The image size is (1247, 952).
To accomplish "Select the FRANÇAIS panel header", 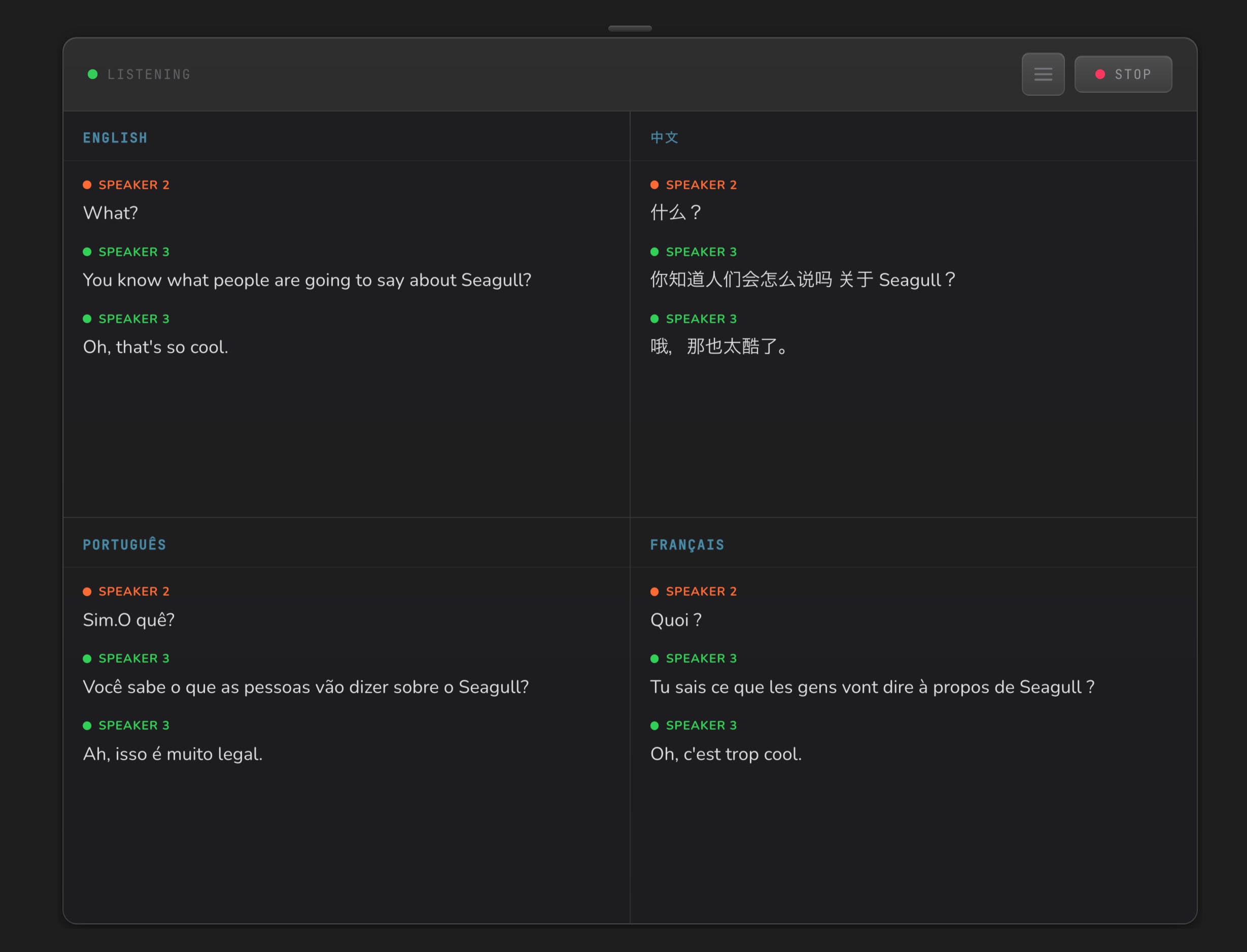I will (687, 545).
